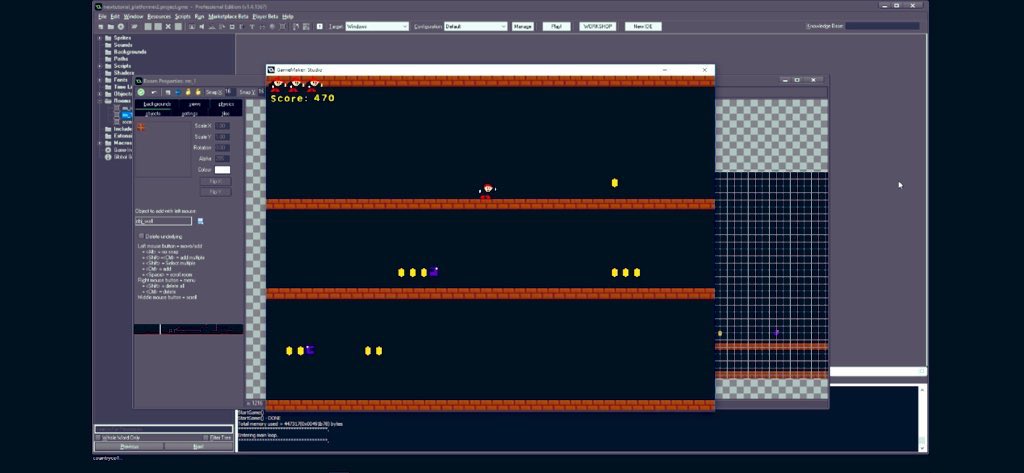This screenshot has width=1024, height=473.
Task: Open the Run menu
Action: coord(199,16)
